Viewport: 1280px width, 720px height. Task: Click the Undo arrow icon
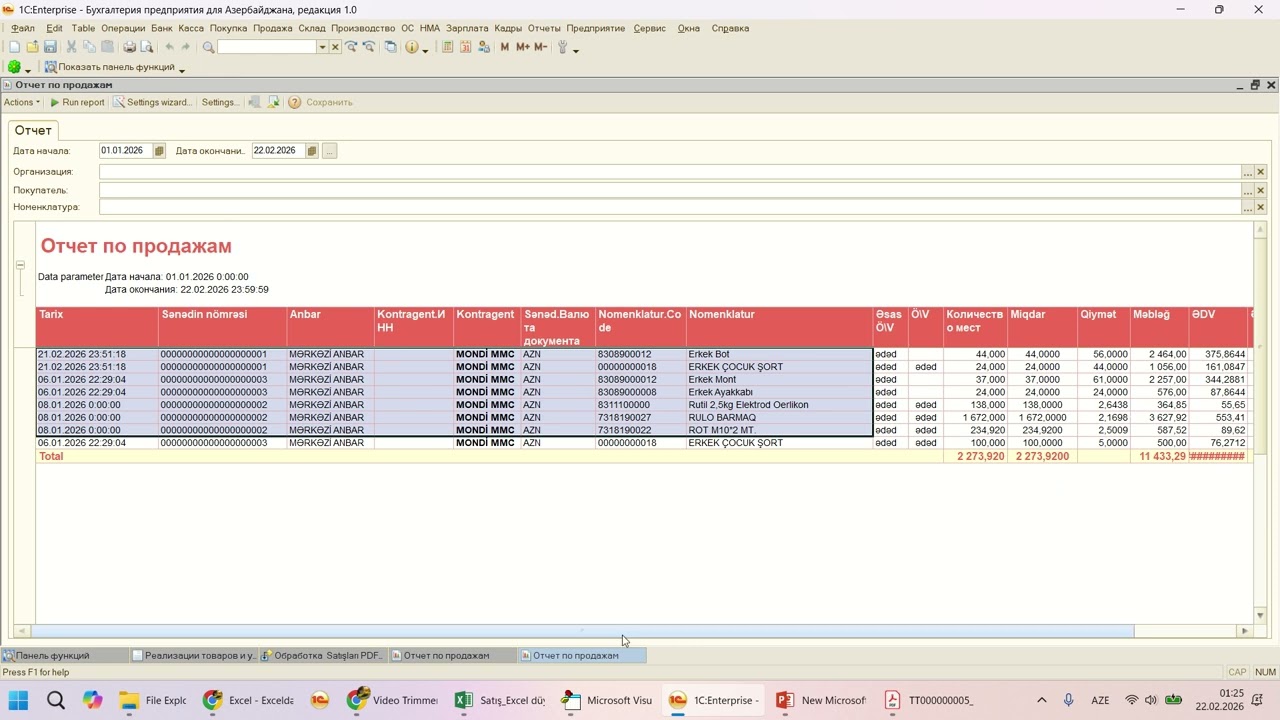169,47
